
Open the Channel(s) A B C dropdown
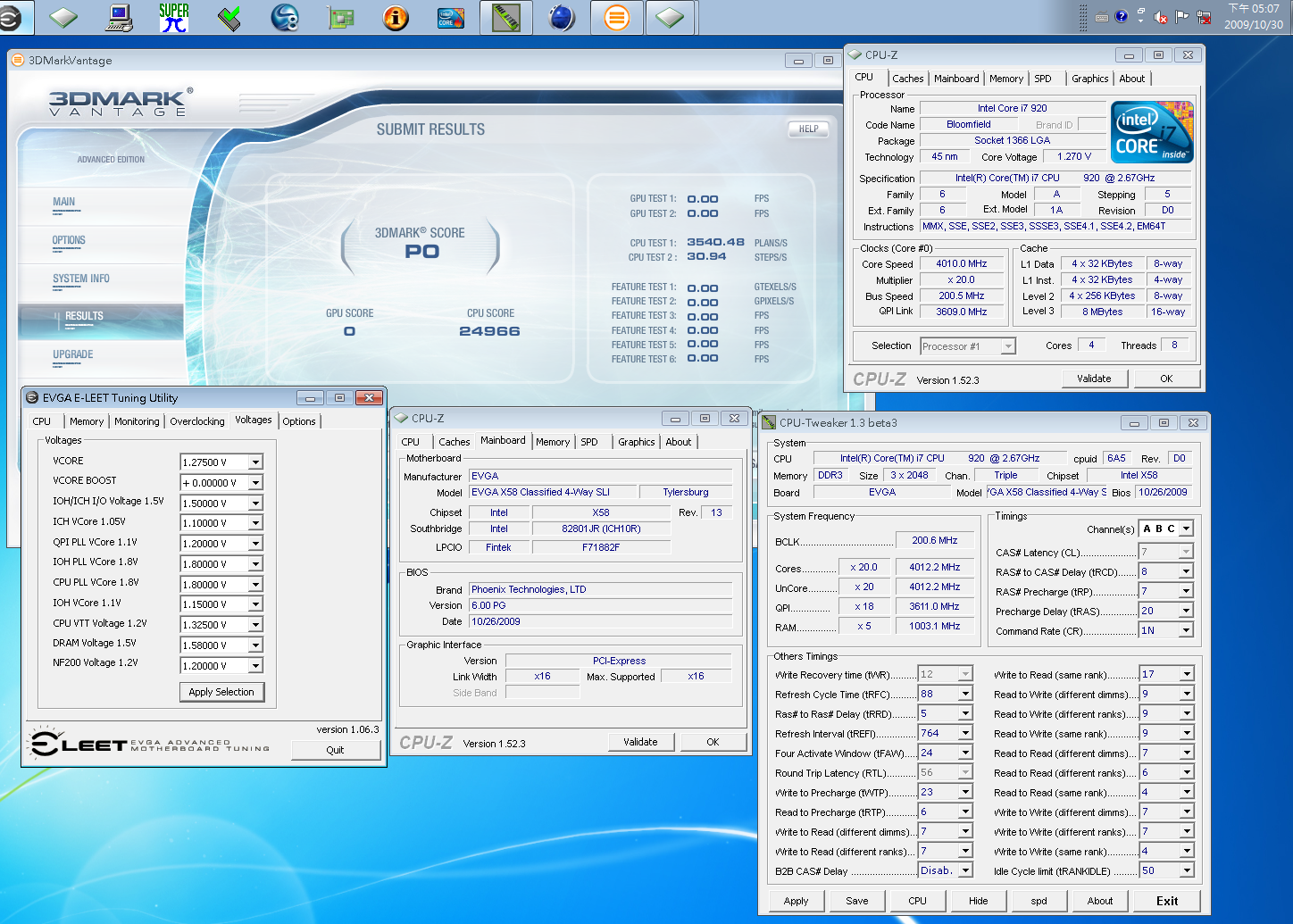tap(1186, 529)
